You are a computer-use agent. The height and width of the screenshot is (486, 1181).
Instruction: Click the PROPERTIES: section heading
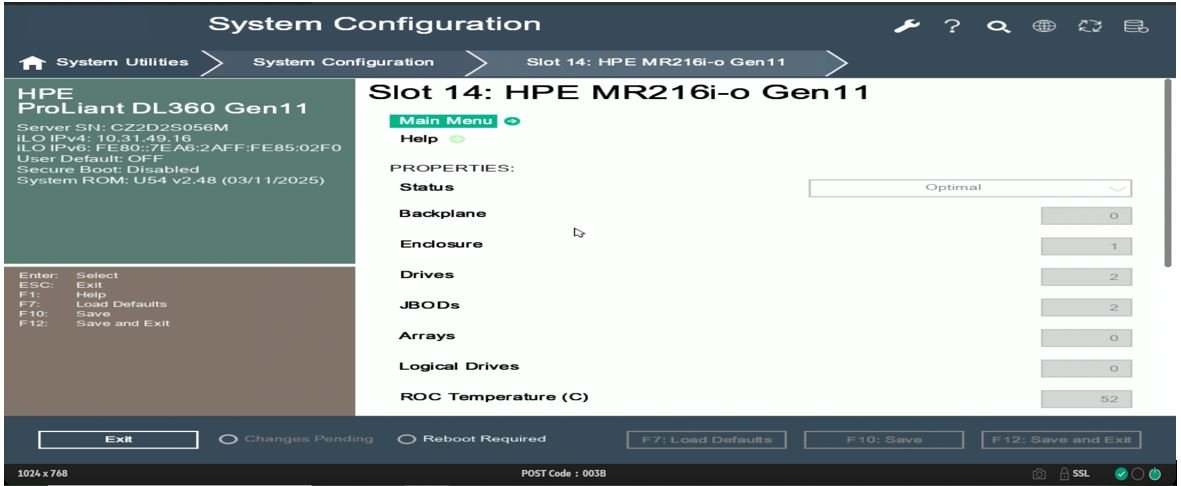(x=452, y=168)
